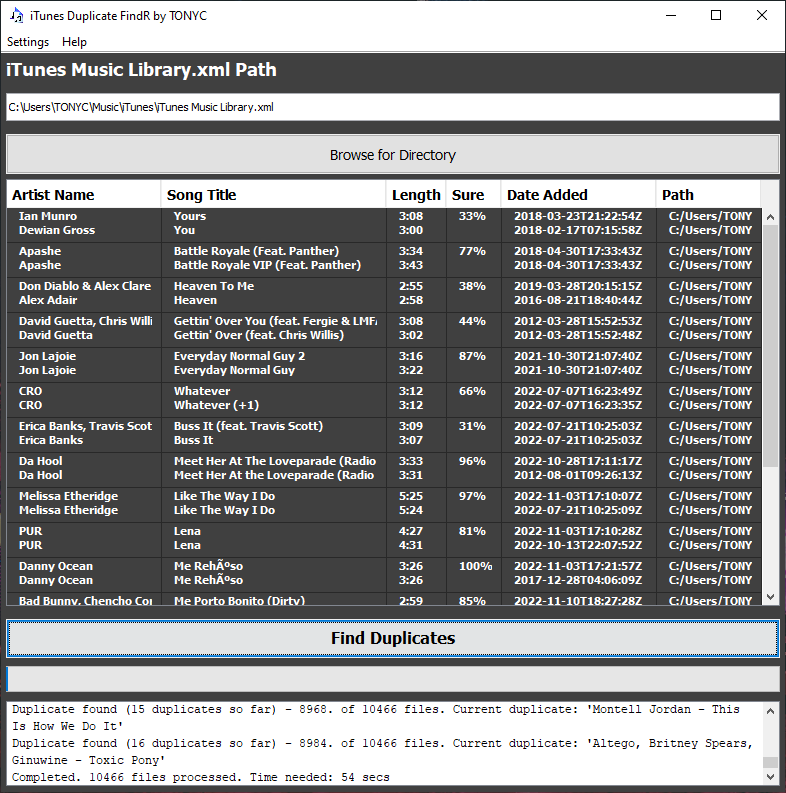Minimize the FindR window

(671, 16)
